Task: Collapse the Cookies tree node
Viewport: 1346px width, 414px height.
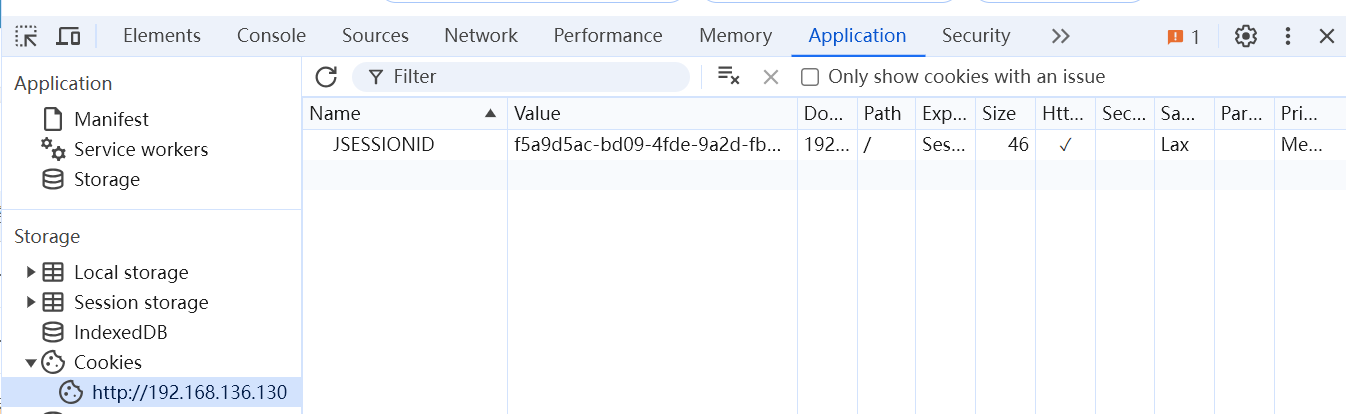Action: click(31, 362)
